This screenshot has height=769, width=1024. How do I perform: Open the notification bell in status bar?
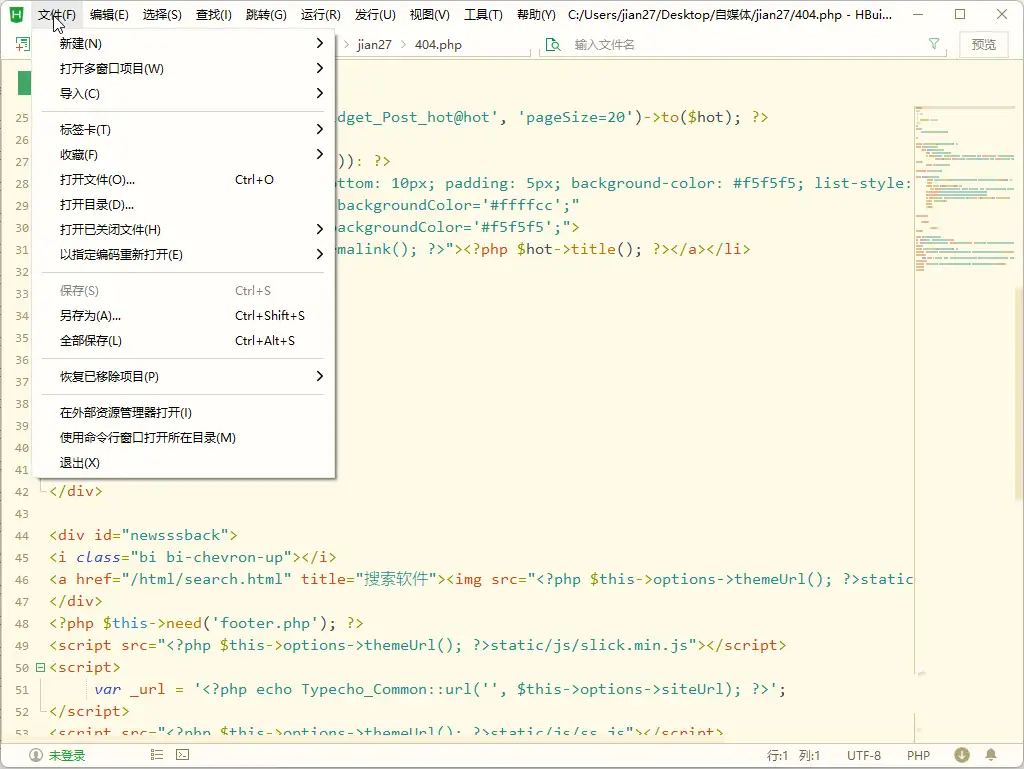click(991, 755)
